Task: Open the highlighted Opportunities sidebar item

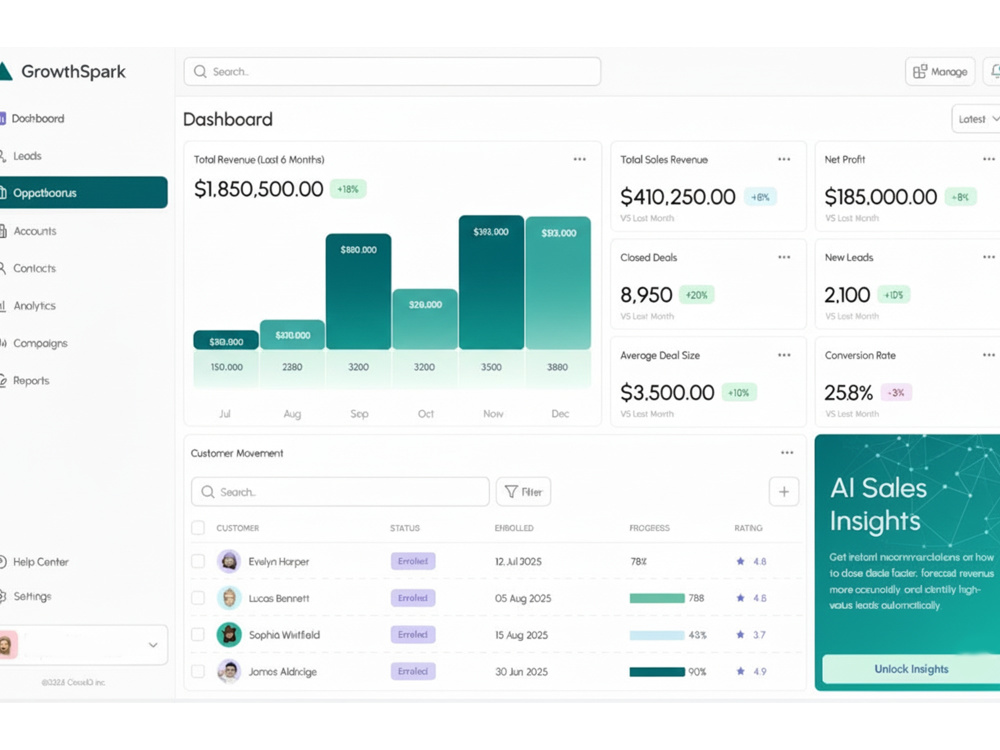Action: 84,193
